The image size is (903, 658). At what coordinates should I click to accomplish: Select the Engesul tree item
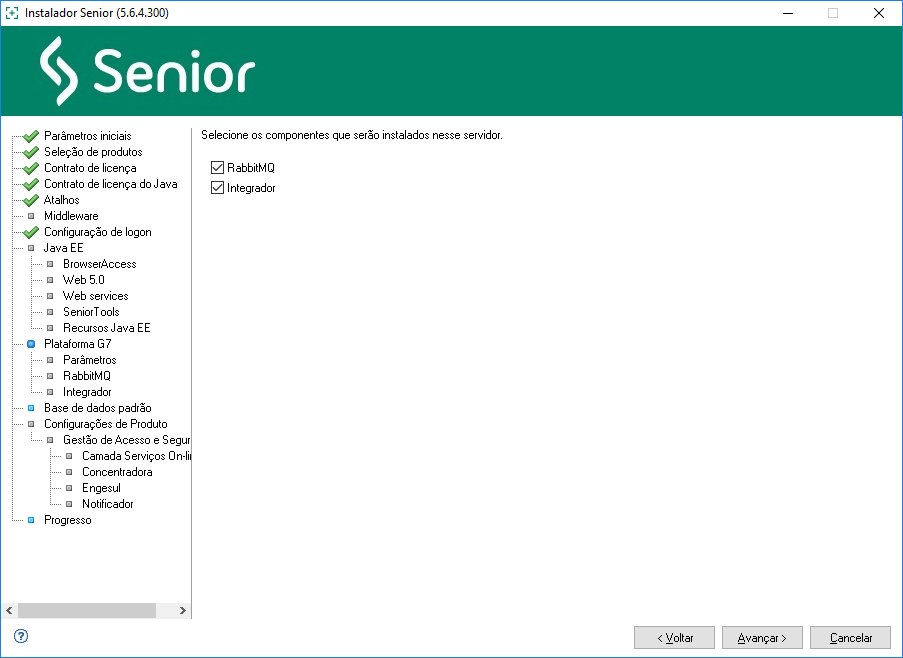101,488
